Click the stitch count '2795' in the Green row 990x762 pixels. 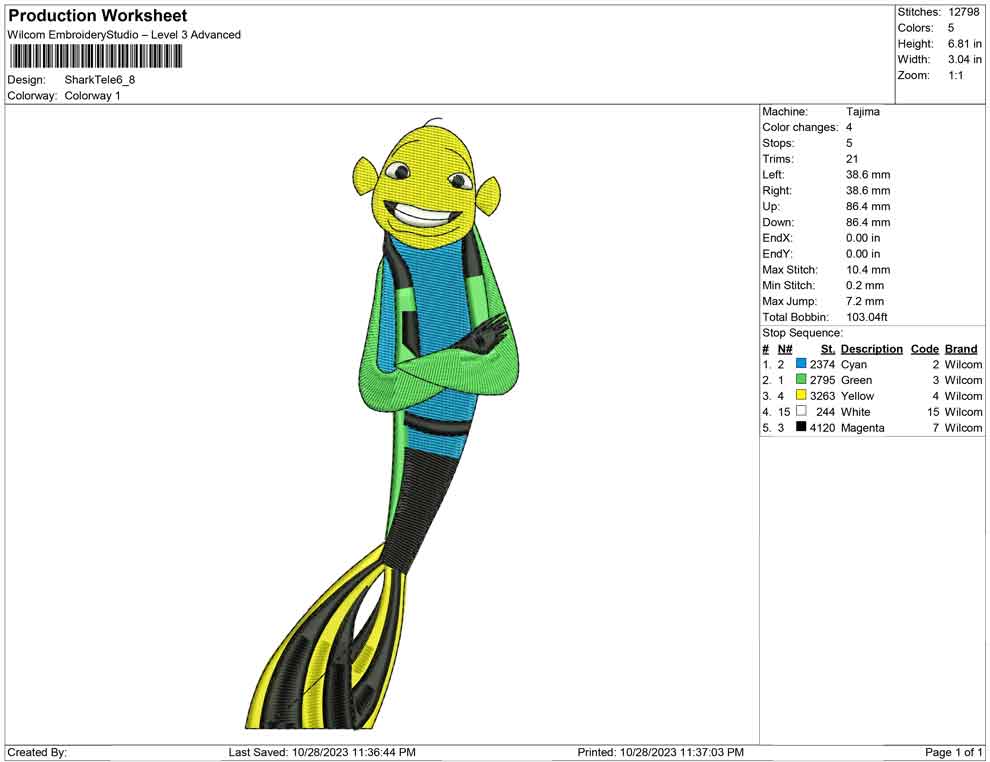coord(822,381)
